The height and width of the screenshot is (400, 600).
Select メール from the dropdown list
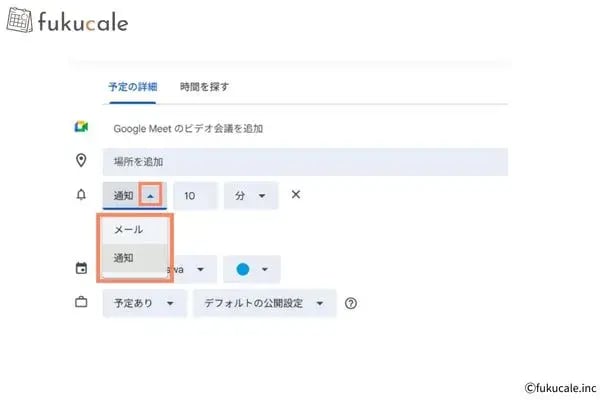tap(130, 230)
